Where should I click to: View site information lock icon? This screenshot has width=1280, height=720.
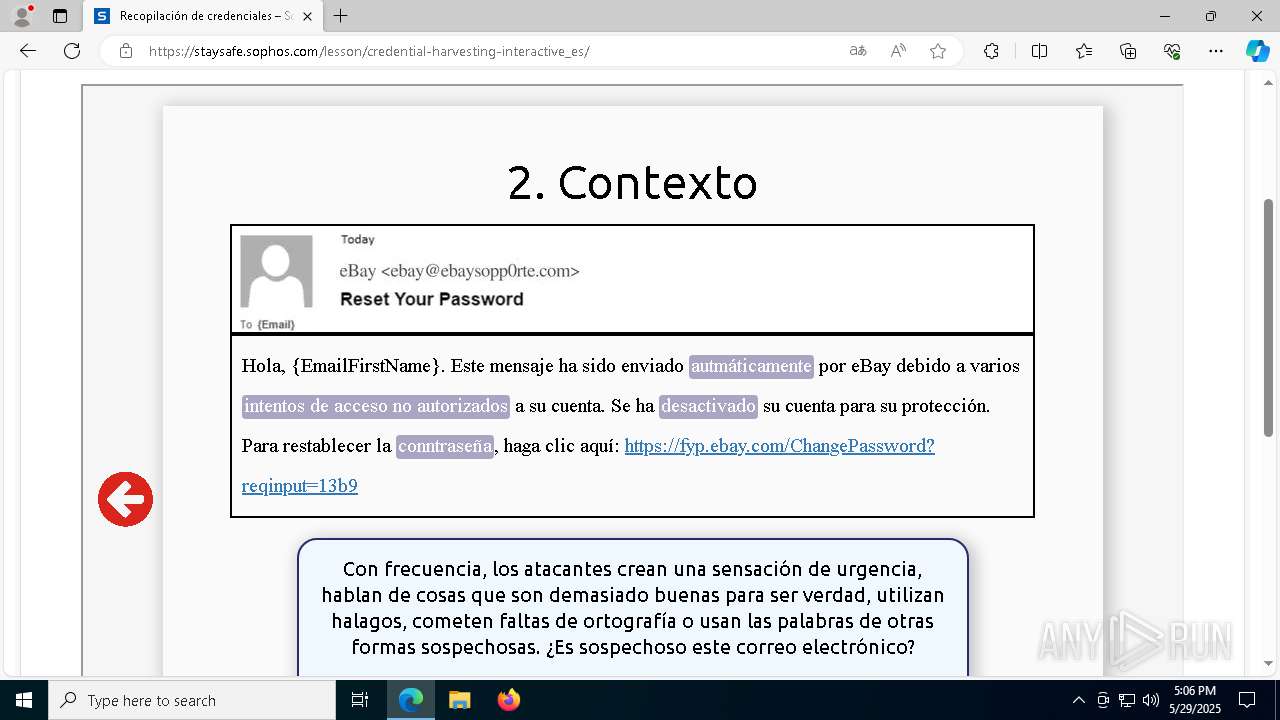[x=125, y=51]
